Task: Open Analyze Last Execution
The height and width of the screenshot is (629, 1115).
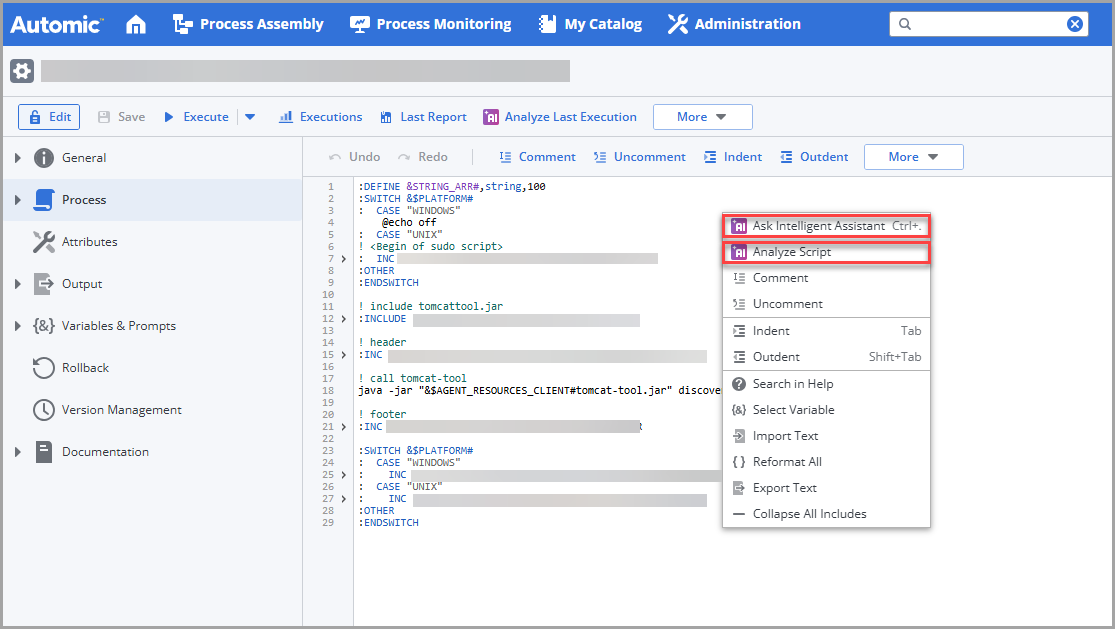Action: tap(560, 117)
